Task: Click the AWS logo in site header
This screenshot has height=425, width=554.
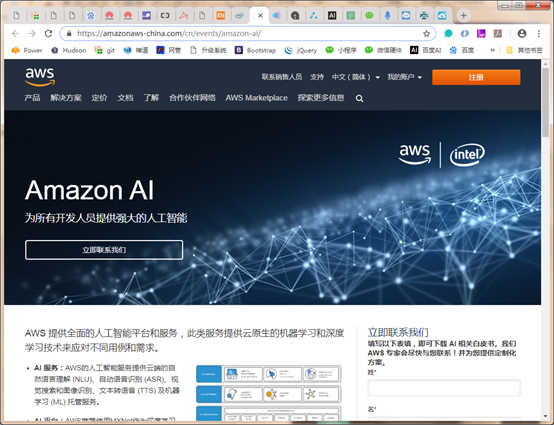Action: 40,76
